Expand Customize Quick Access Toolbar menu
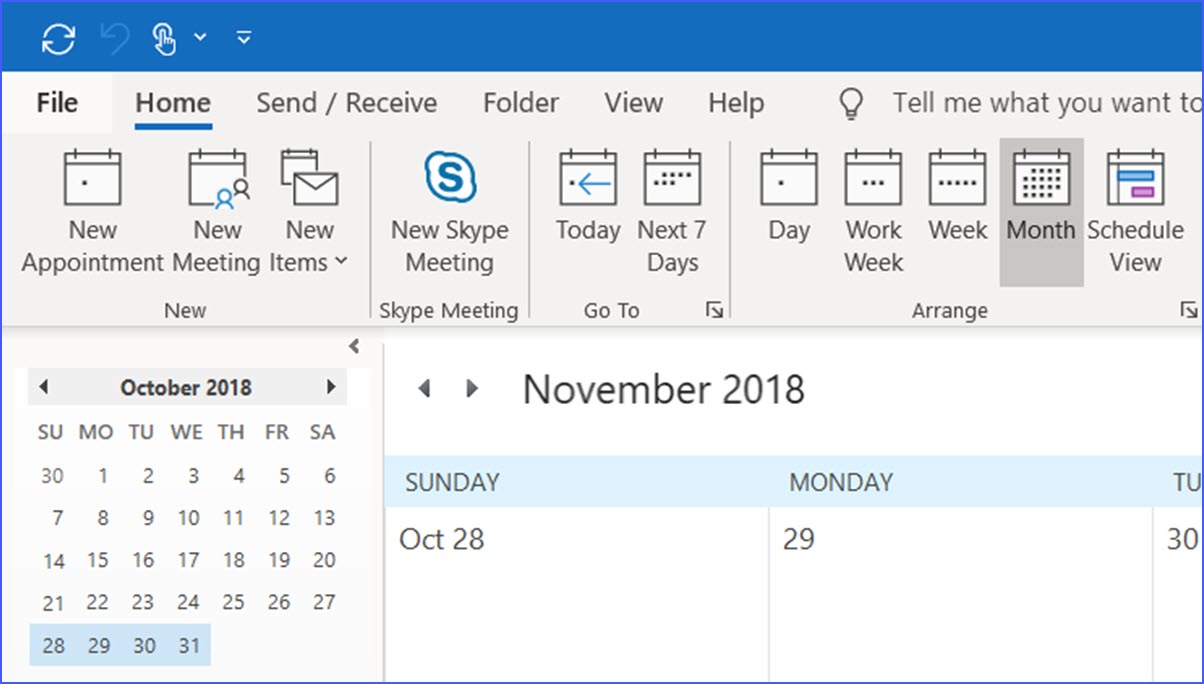This screenshot has height=684, width=1204. (x=243, y=39)
